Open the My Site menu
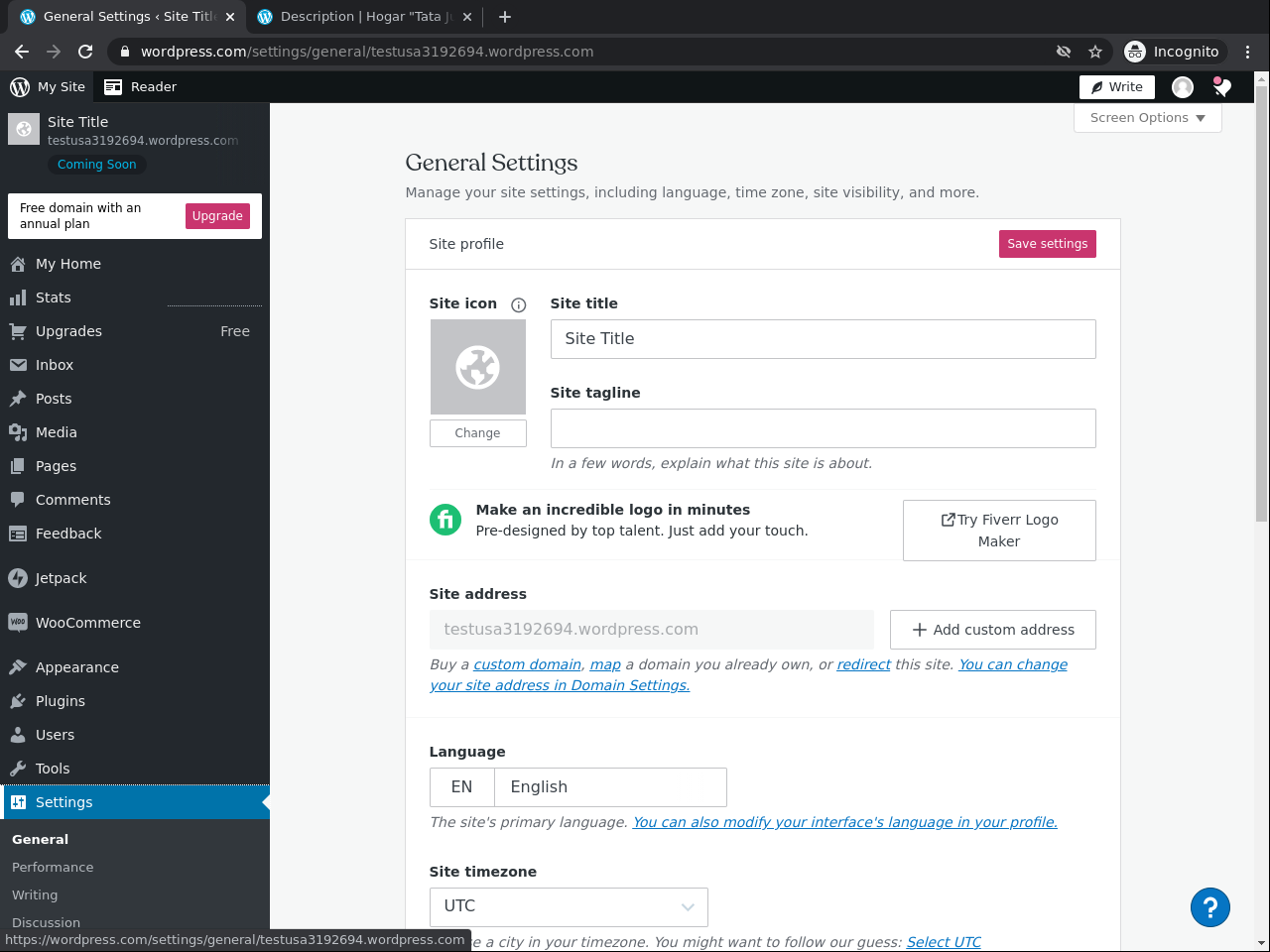This screenshot has width=1270, height=952. pyautogui.click(x=48, y=87)
